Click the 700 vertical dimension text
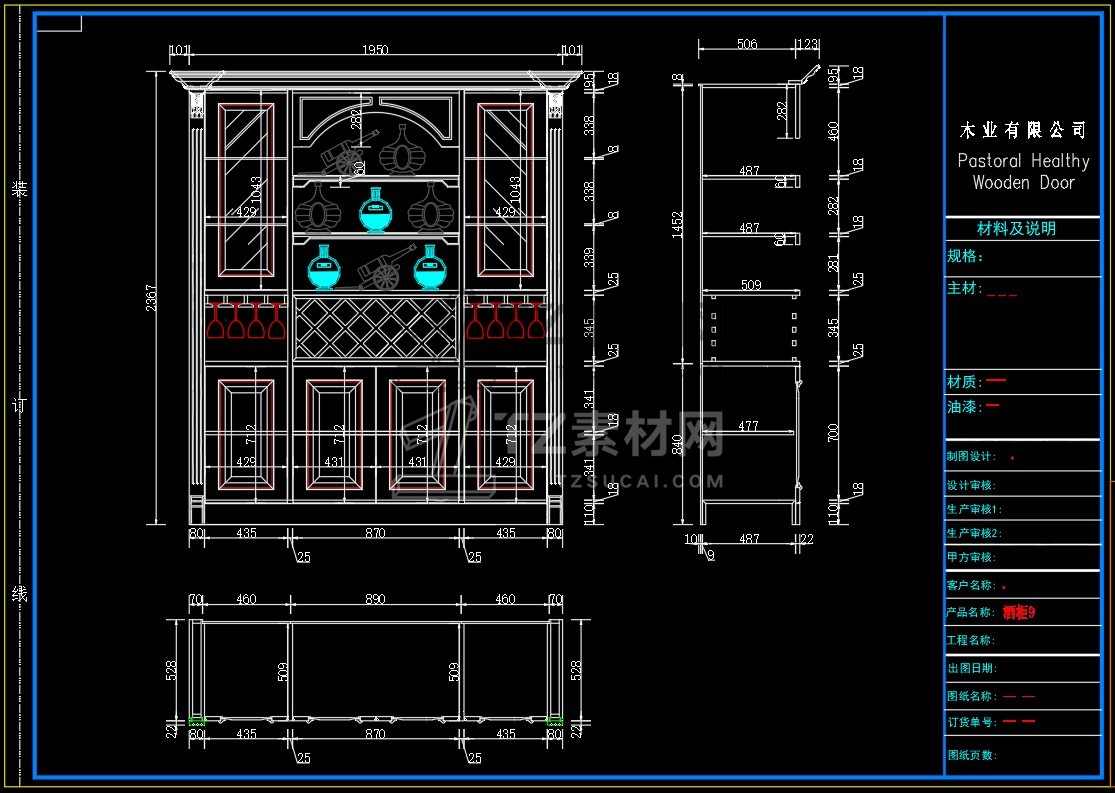Screen dimensions: 1115x793 (x=833, y=433)
